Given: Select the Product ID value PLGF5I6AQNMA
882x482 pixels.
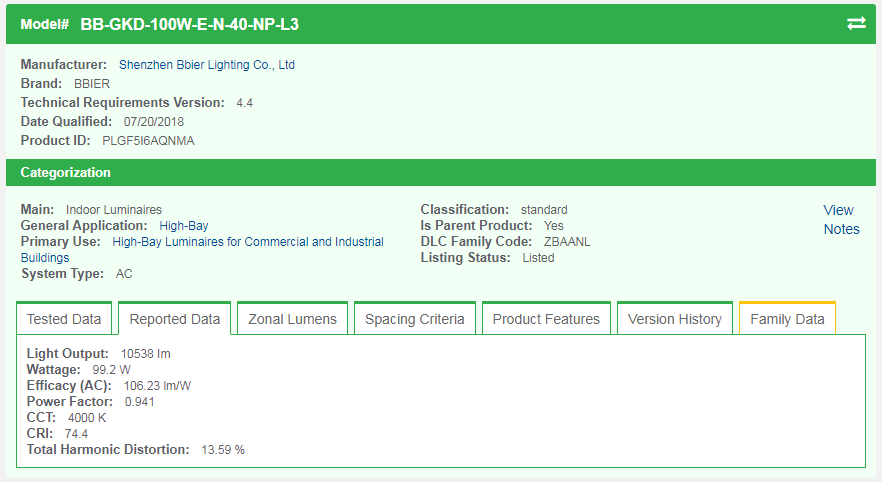Looking at the screenshot, I should pyautogui.click(x=148, y=141).
